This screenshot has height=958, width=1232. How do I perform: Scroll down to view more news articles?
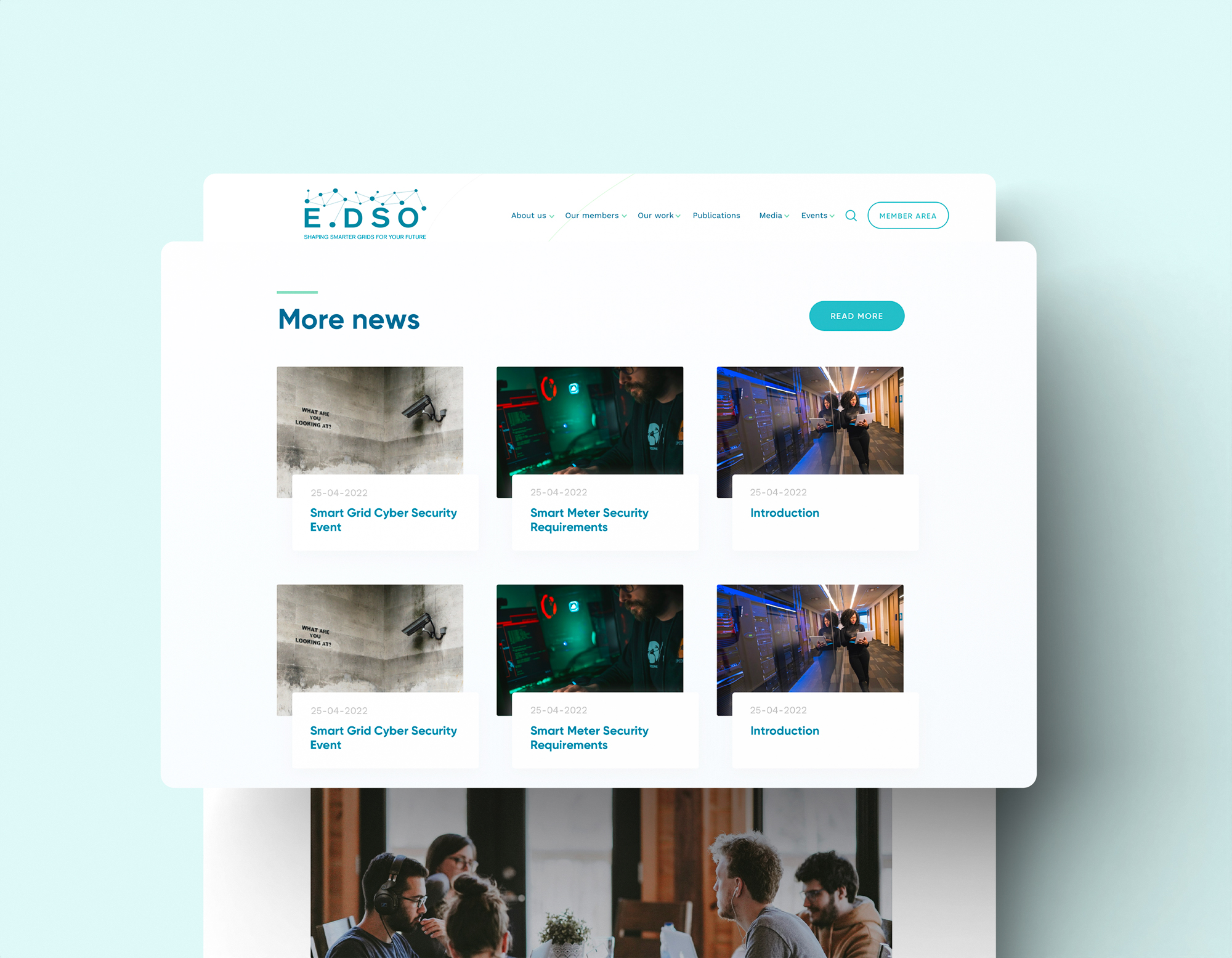click(857, 316)
